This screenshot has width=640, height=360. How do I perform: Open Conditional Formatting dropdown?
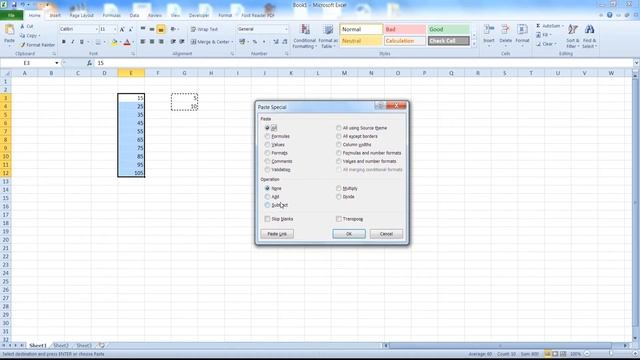(304, 37)
